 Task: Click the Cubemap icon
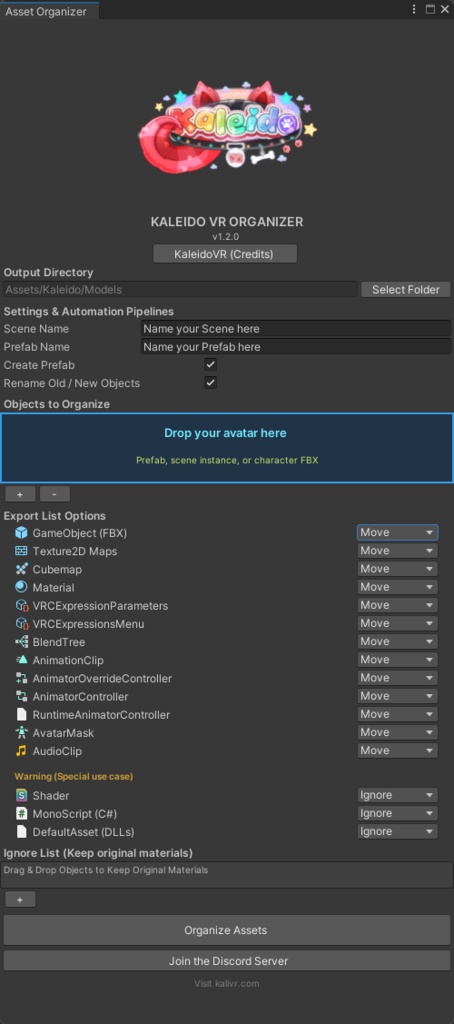pos(22,569)
